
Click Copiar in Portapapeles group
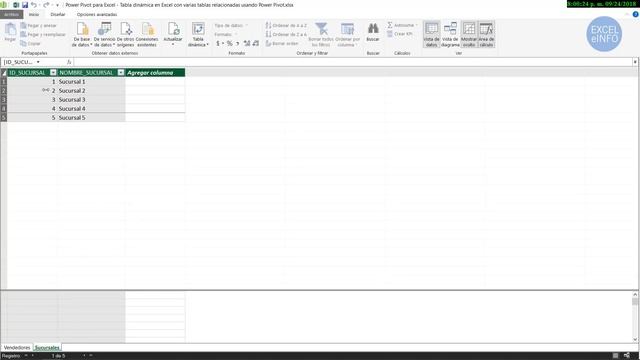tap(31, 44)
